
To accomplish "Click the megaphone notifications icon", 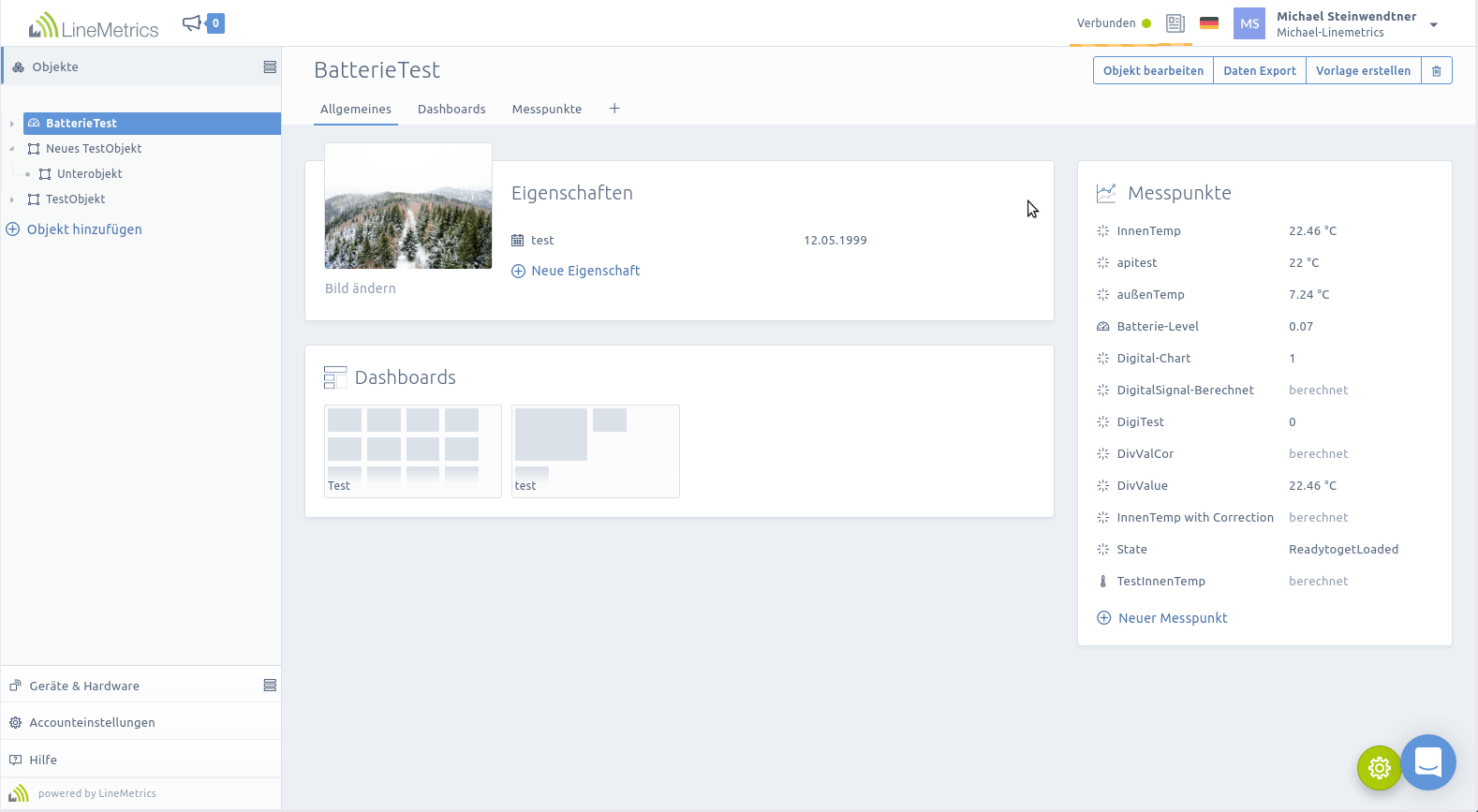I will tap(192, 23).
